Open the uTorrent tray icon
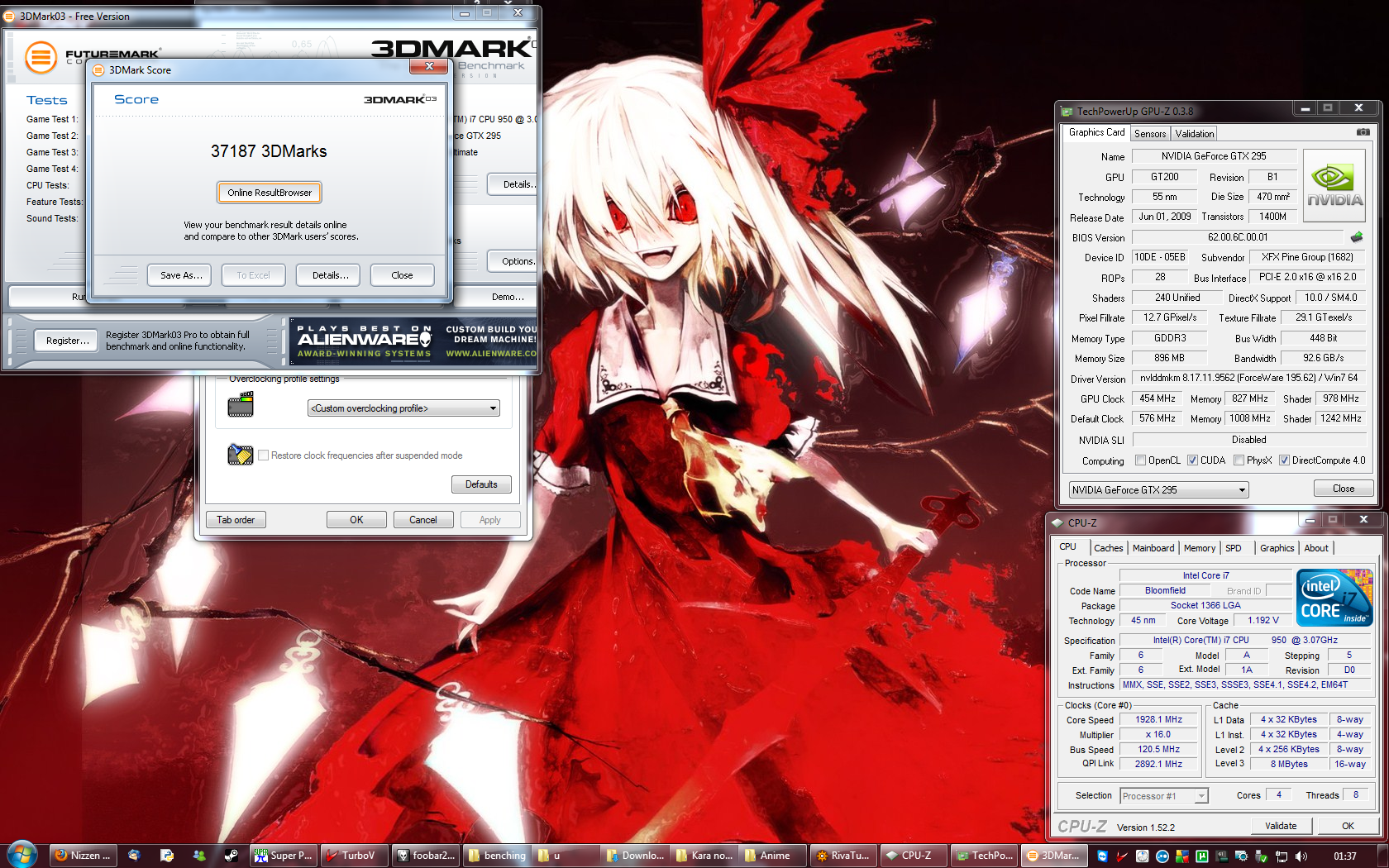 click(x=1202, y=856)
